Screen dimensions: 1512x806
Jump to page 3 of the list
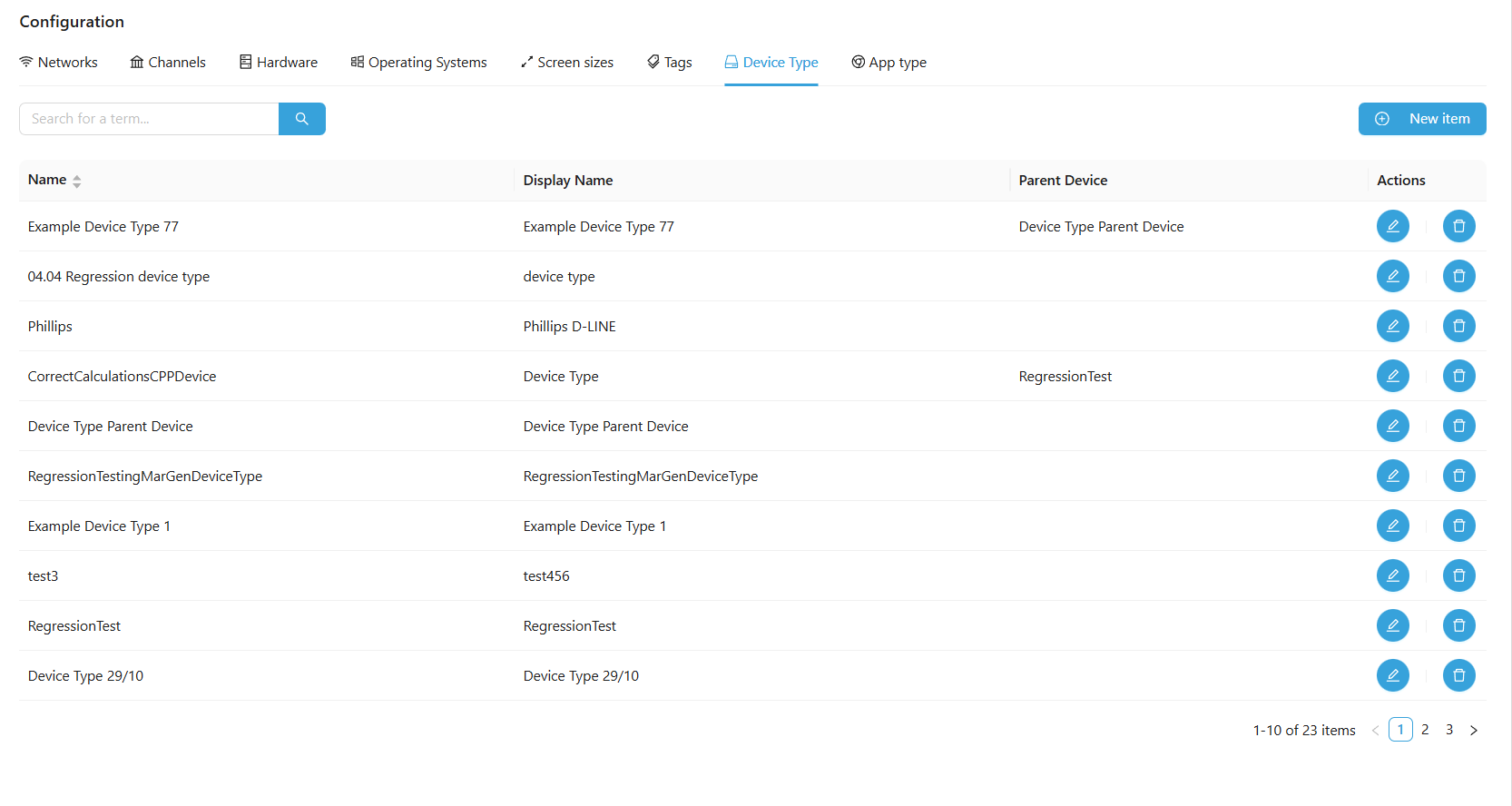pos(1449,730)
